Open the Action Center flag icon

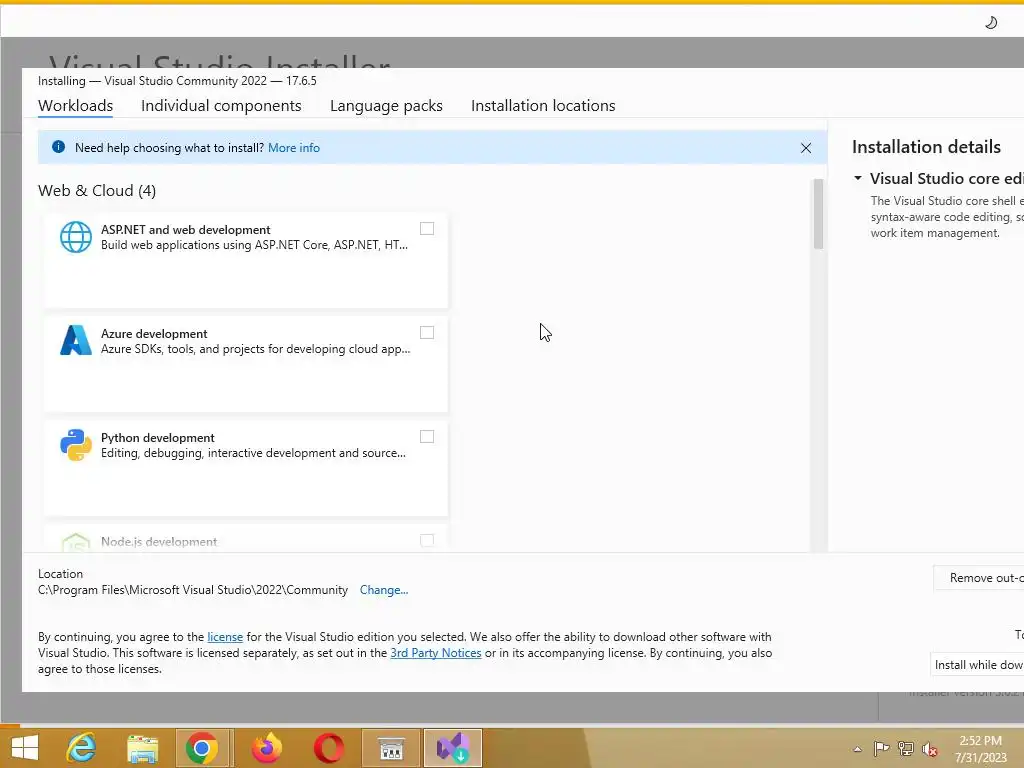[881, 748]
